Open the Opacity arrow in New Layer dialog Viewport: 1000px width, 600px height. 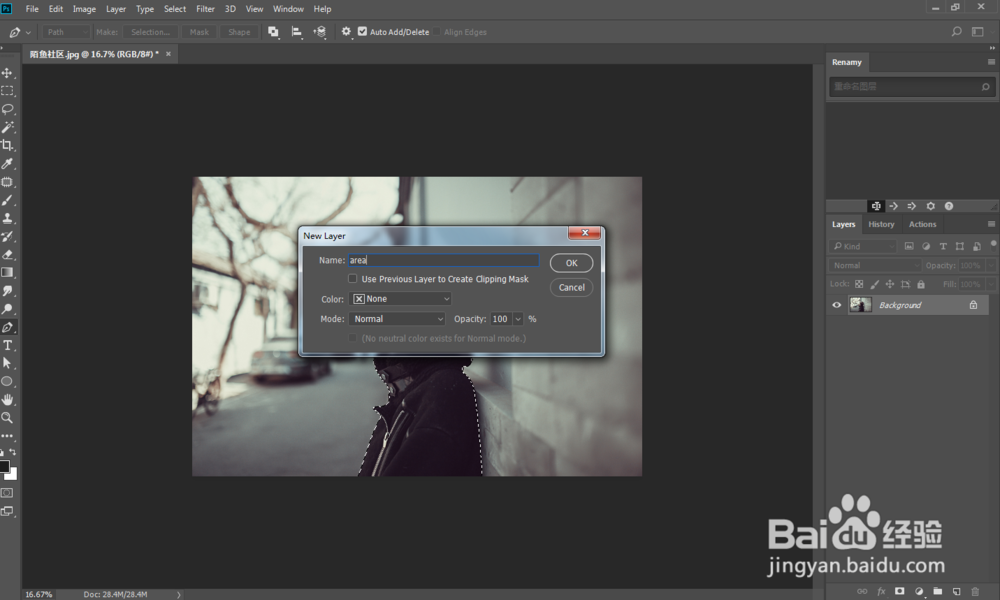pyautogui.click(x=518, y=319)
